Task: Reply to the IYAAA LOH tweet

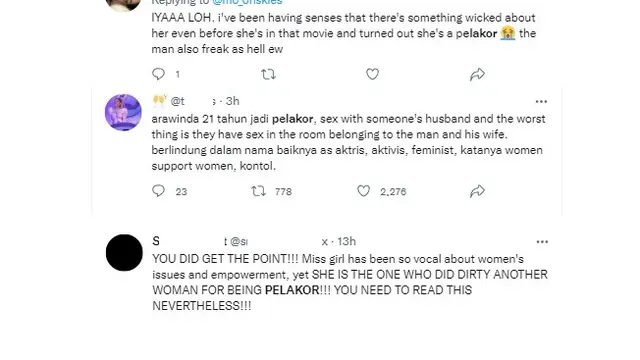Action: point(158,74)
